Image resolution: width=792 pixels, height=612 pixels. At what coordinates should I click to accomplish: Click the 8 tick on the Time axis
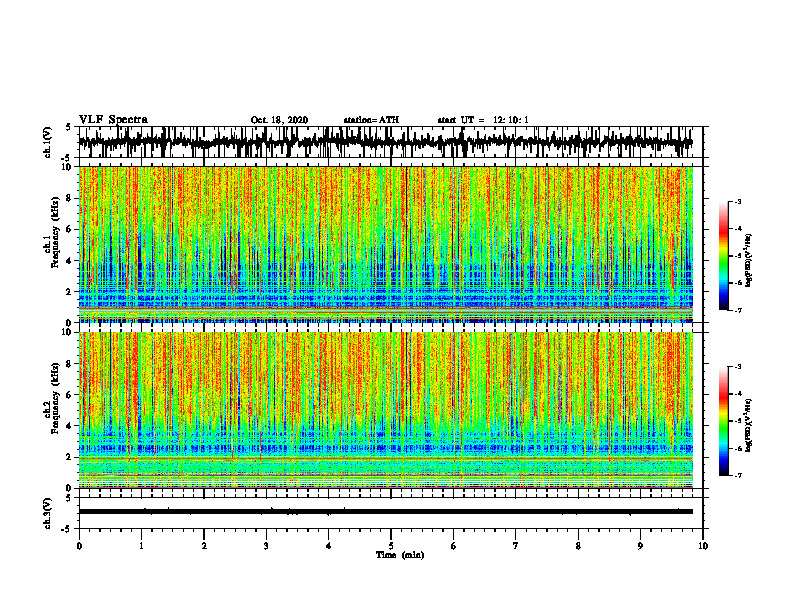[578, 546]
